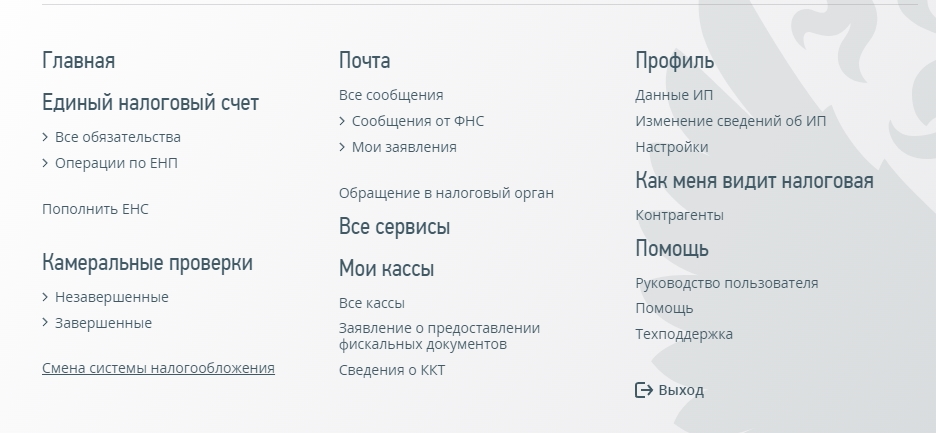Open the Профиль heading
This screenshot has width=936, height=433.
click(675, 61)
